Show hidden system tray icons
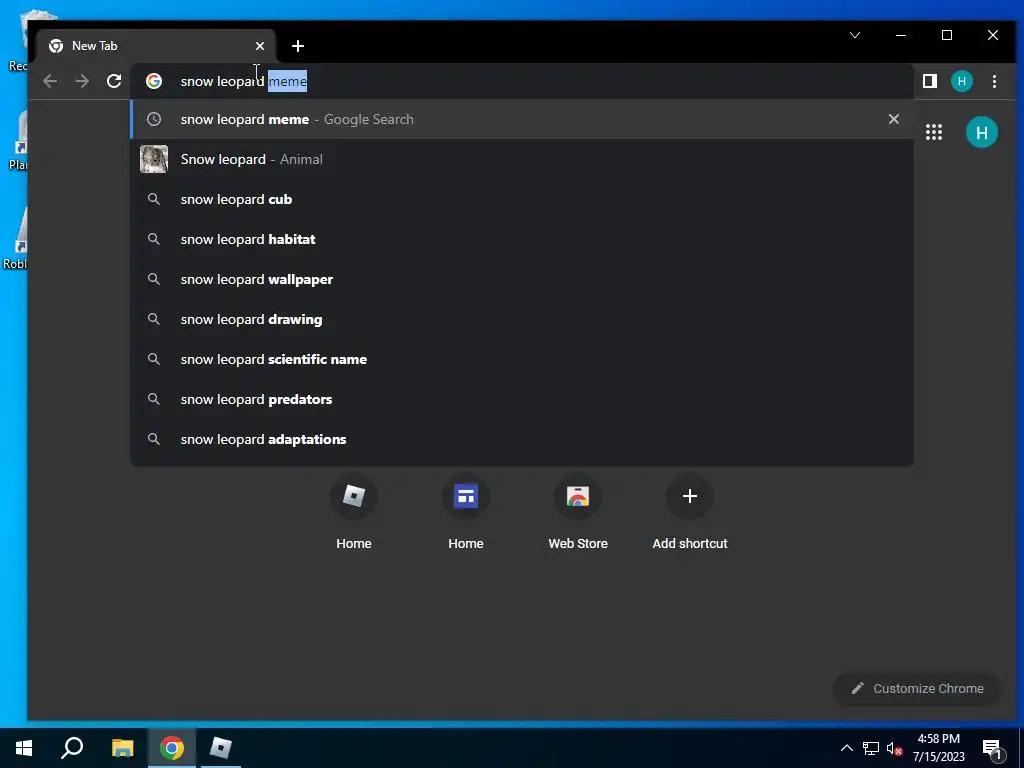 point(846,748)
